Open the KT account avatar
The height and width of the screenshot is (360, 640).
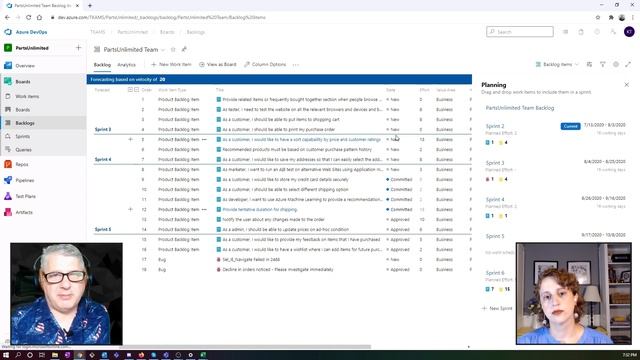click(x=629, y=32)
